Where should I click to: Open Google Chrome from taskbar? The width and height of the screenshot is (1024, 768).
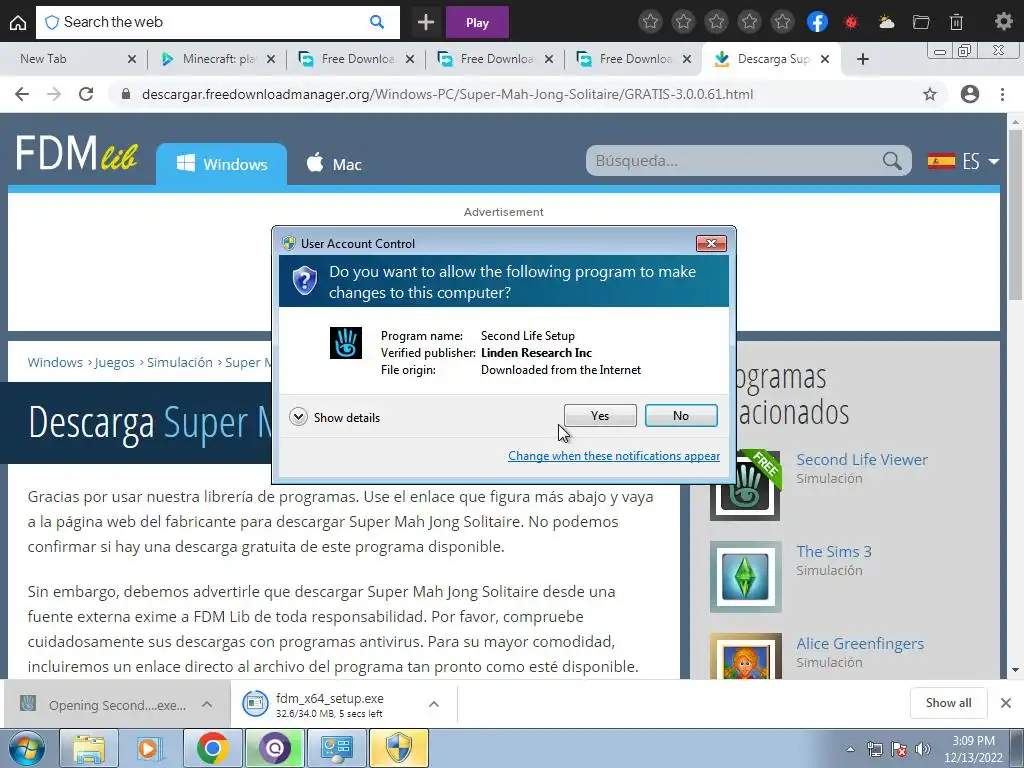tap(213, 748)
